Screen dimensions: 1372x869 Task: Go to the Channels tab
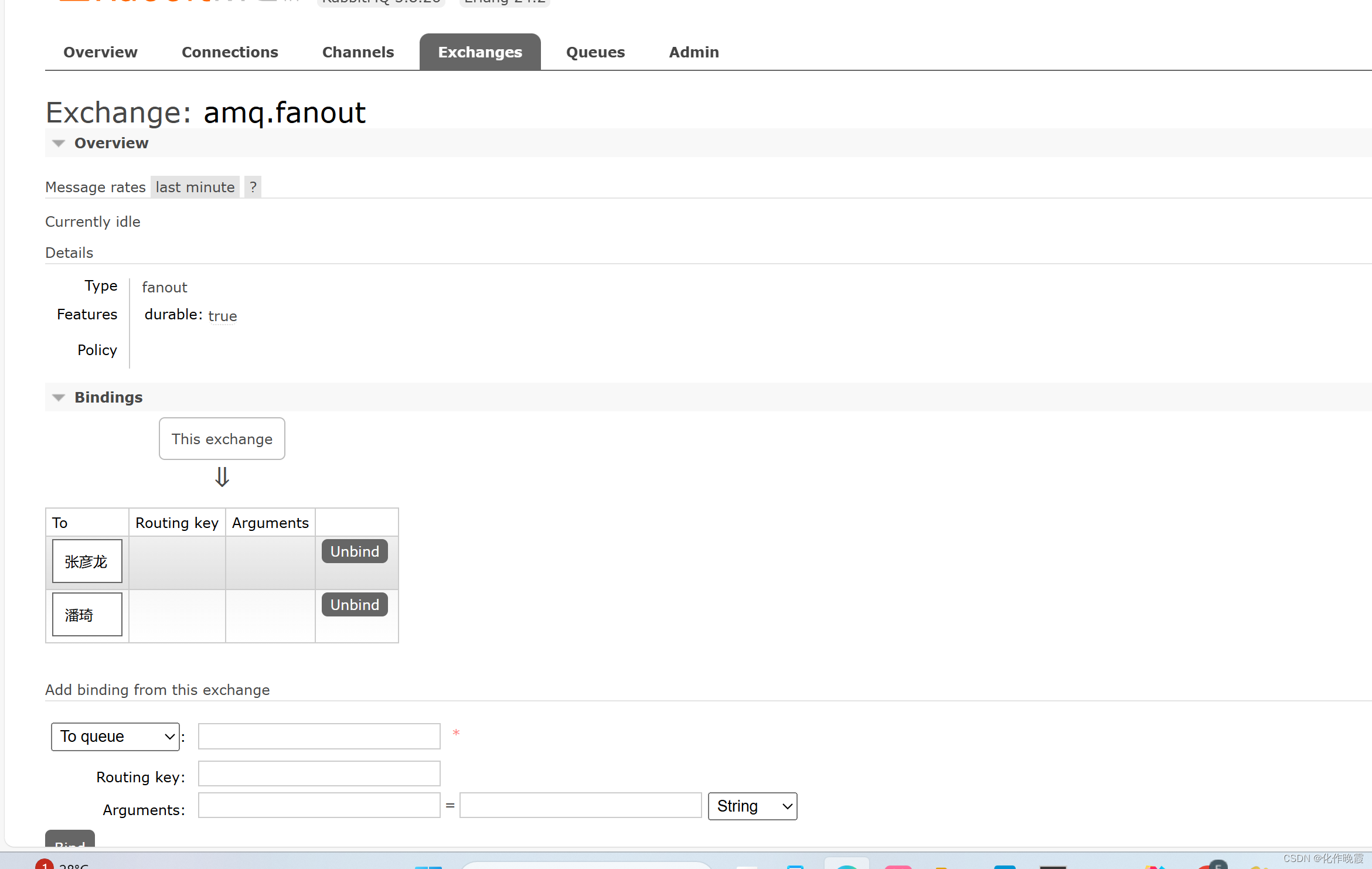pyautogui.click(x=358, y=52)
